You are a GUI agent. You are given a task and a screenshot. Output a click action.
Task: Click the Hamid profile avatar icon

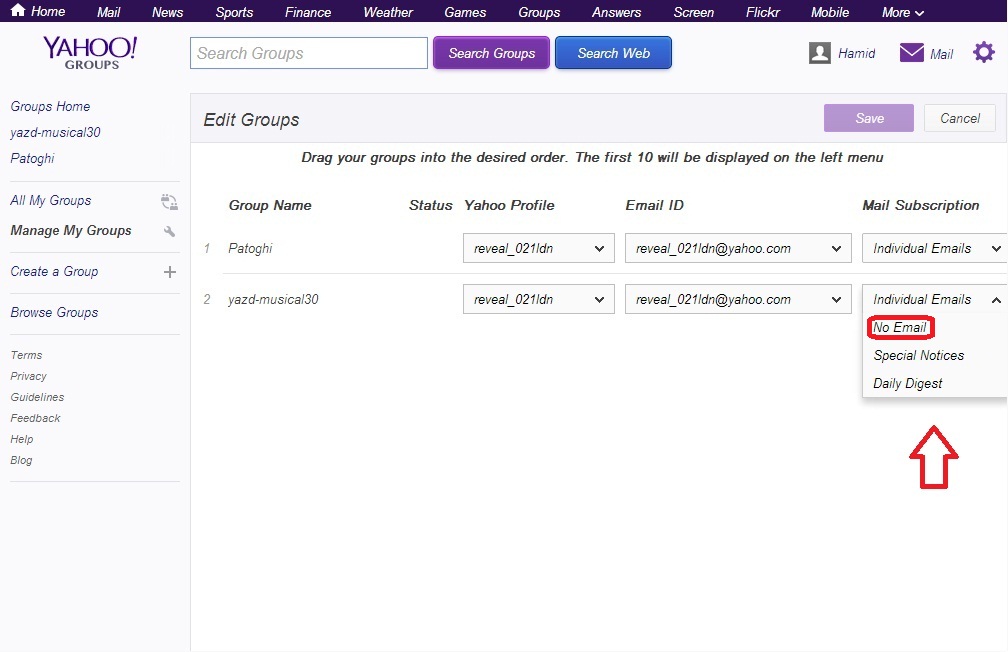pos(820,53)
